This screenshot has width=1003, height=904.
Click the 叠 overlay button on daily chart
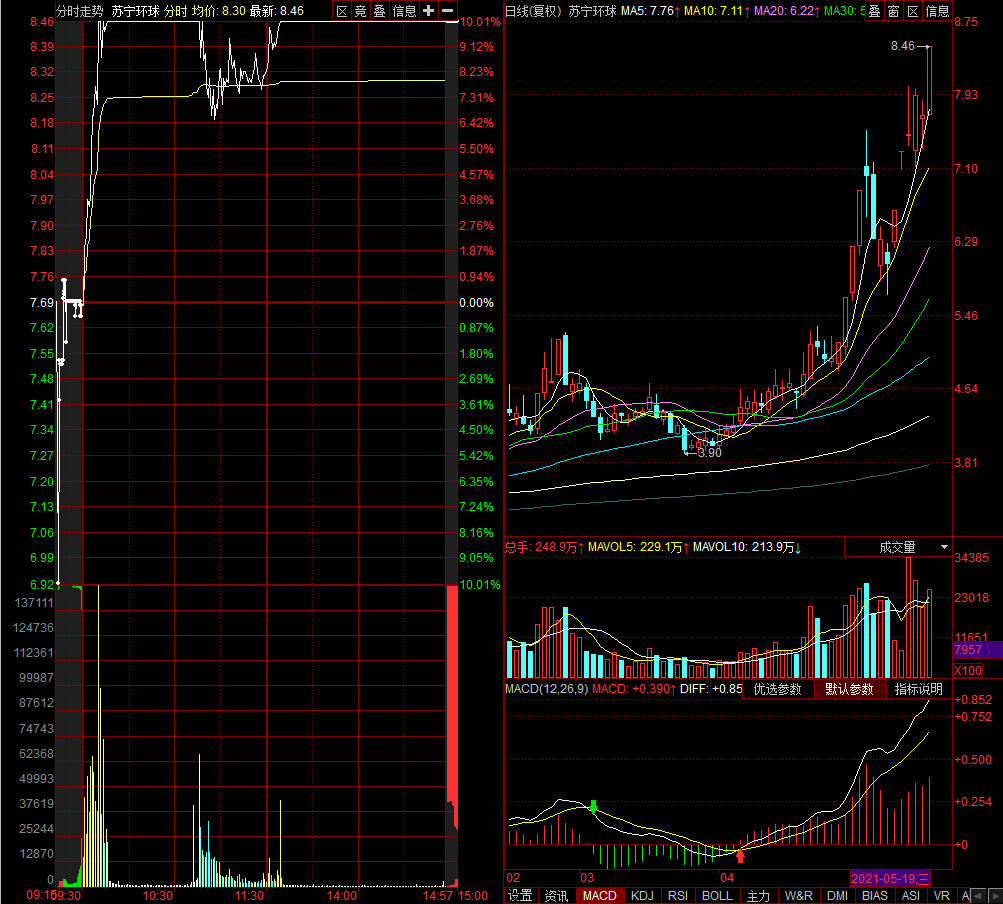coord(874,11)
